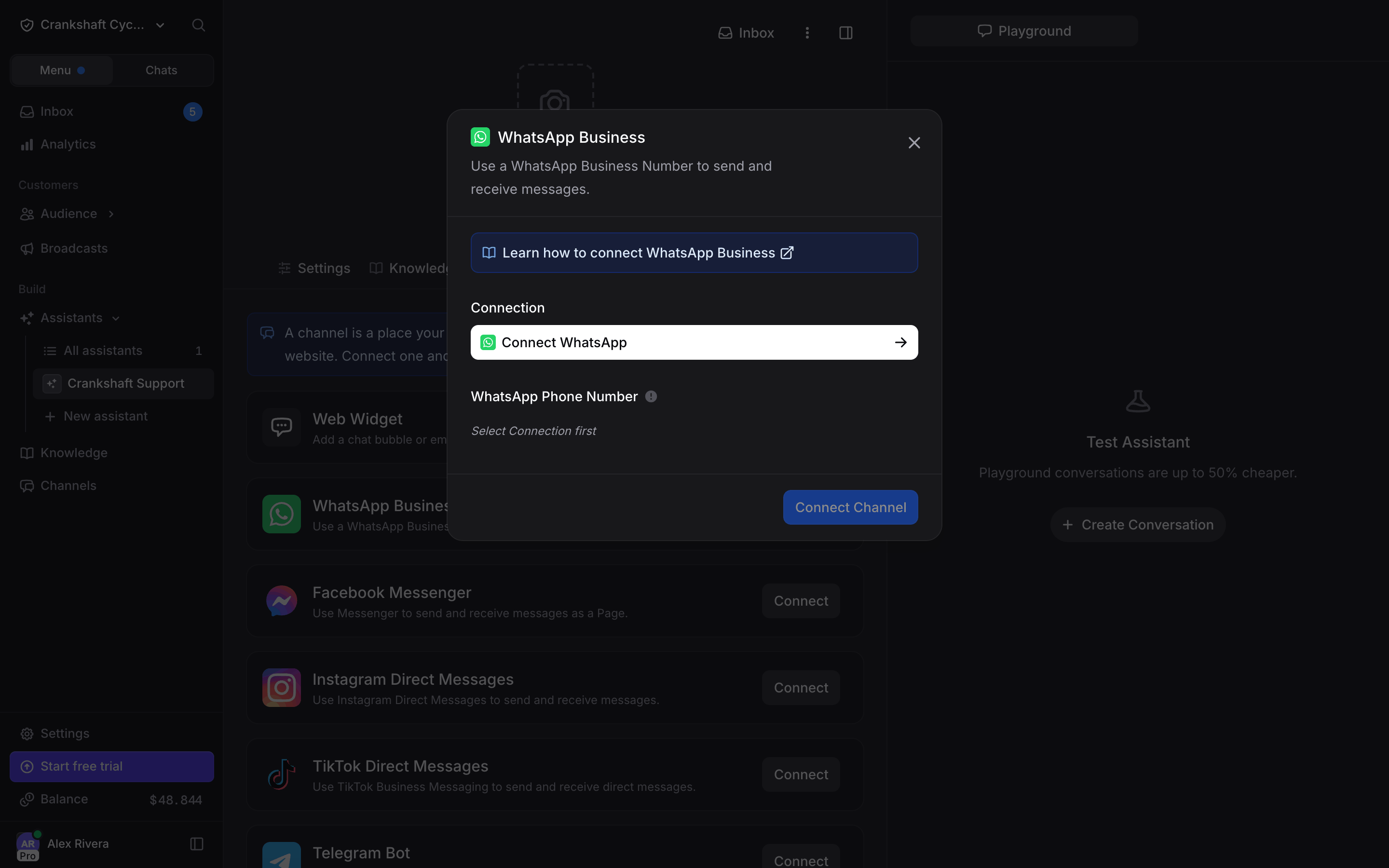1389x868 pixels.
Task: Click the Connect Channel button
Action: pyautogui.click(x=850, y=507)
